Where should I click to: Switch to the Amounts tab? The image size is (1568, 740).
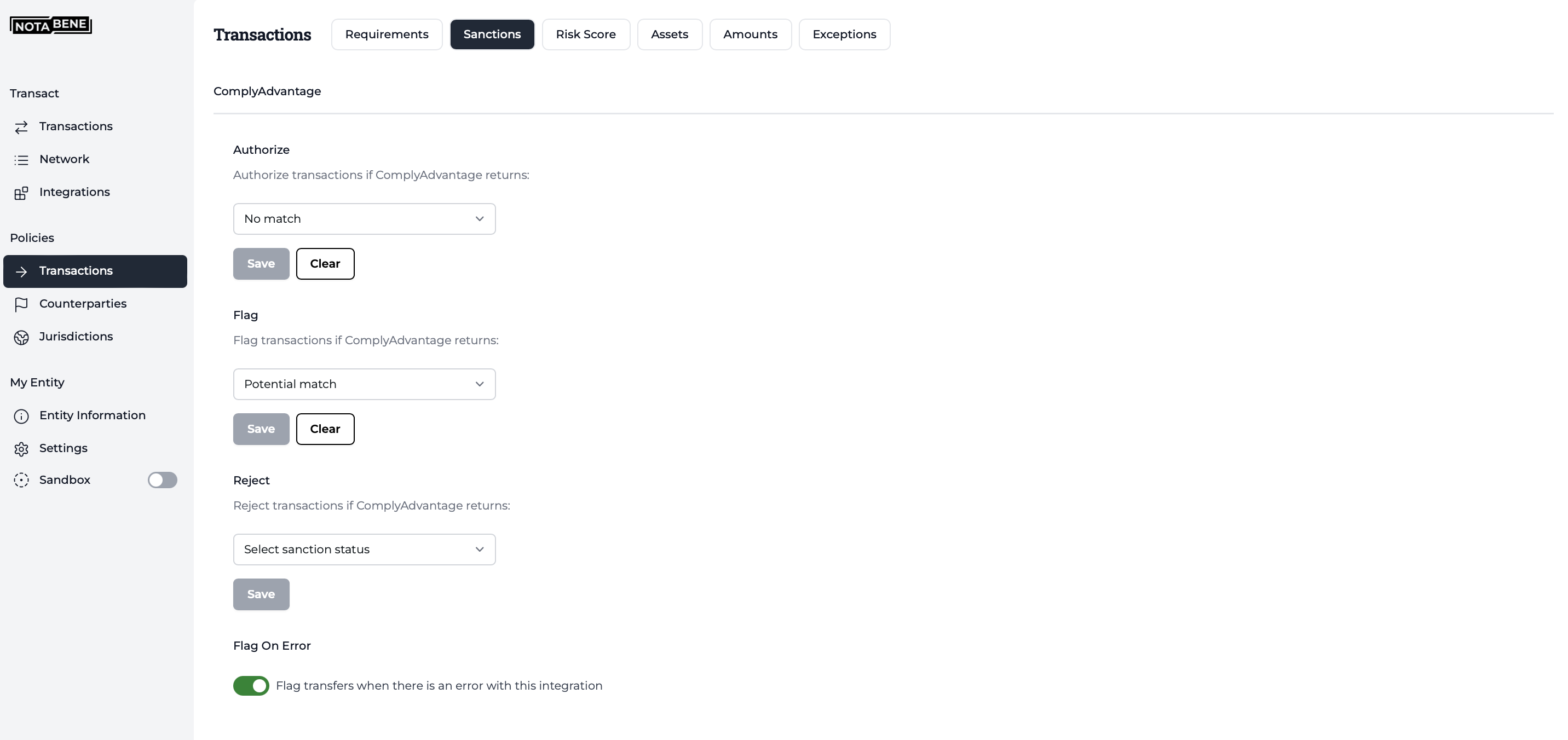(751, 34)
